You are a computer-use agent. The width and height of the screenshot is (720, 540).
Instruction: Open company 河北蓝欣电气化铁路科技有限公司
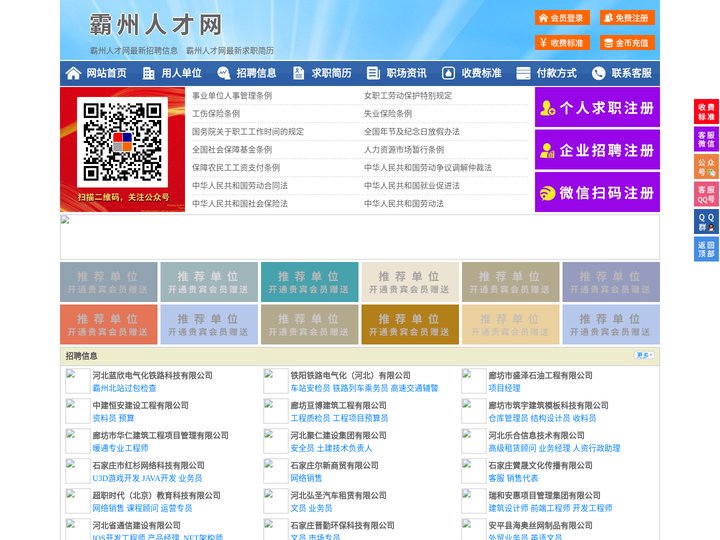pos(152,375)
